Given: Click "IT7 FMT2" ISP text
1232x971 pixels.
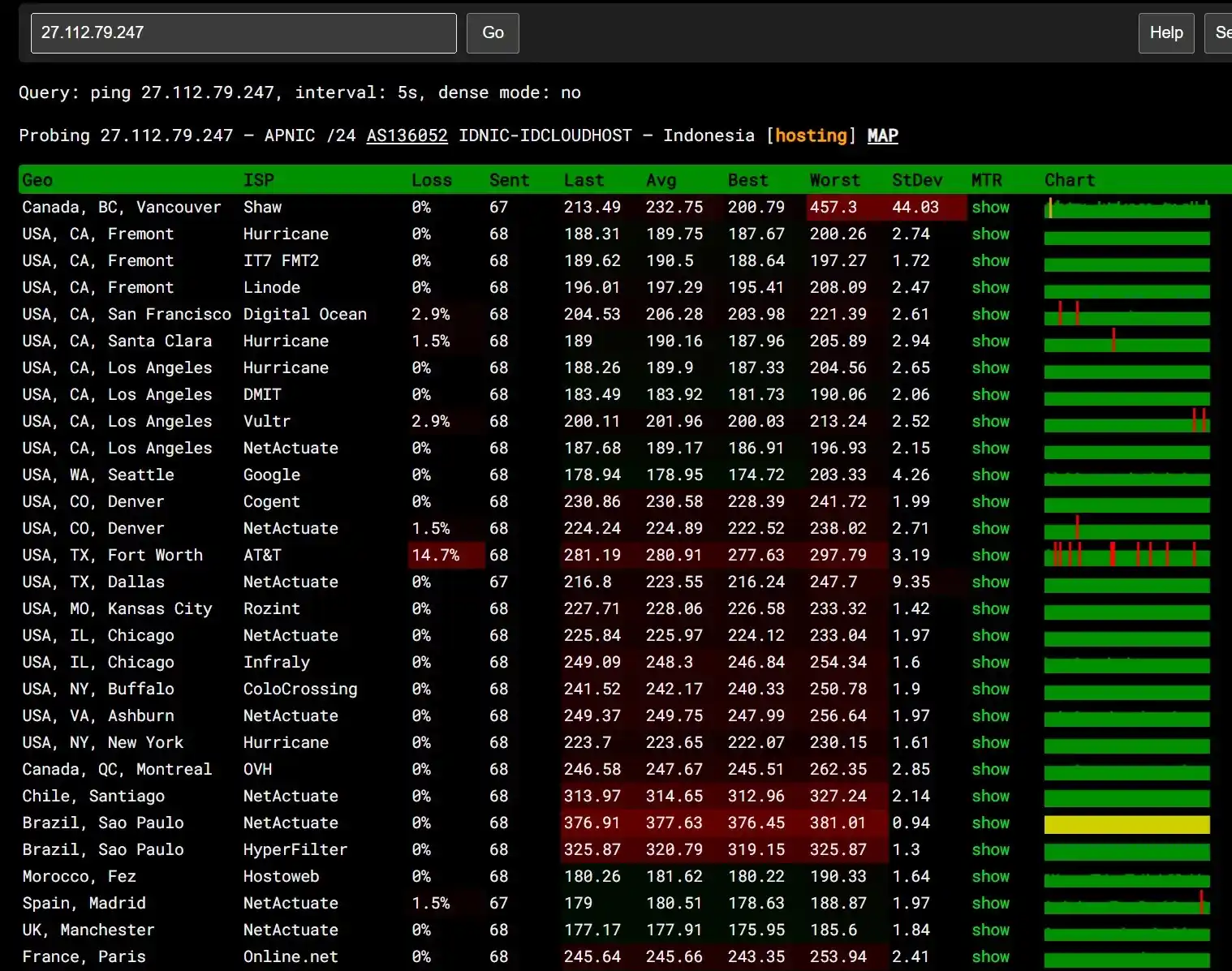Looking at the screenshot, I should [282, 261].
